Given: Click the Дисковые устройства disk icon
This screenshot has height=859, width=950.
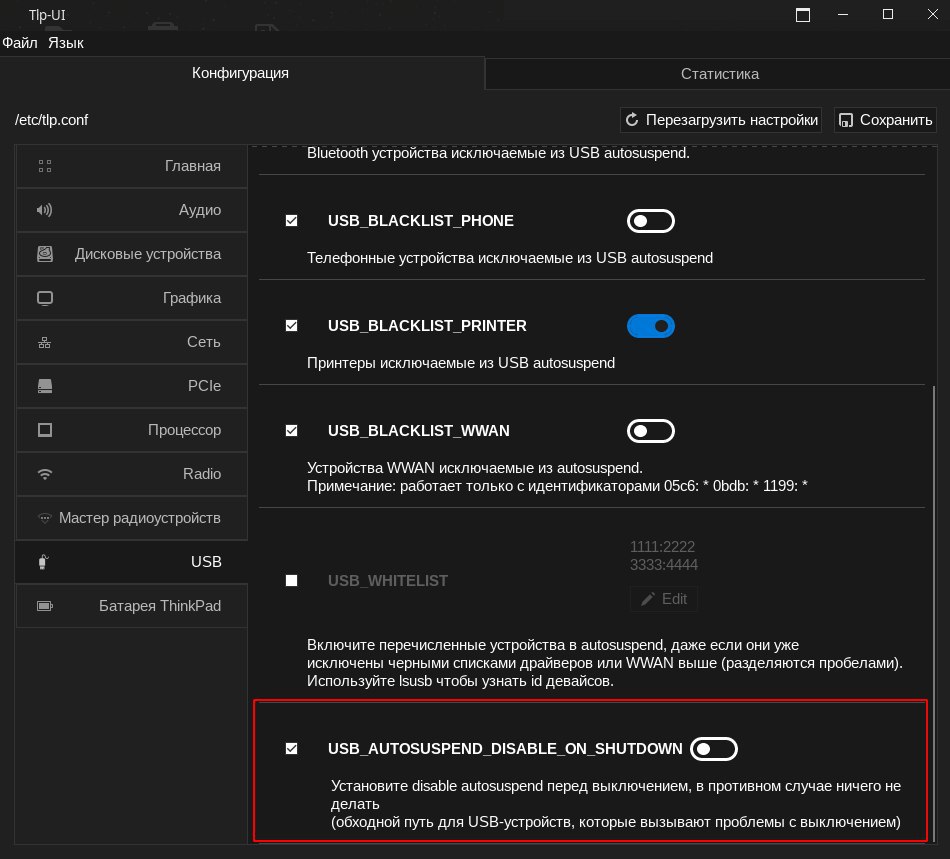Looking at the screenshot, I should coord(45,254).
